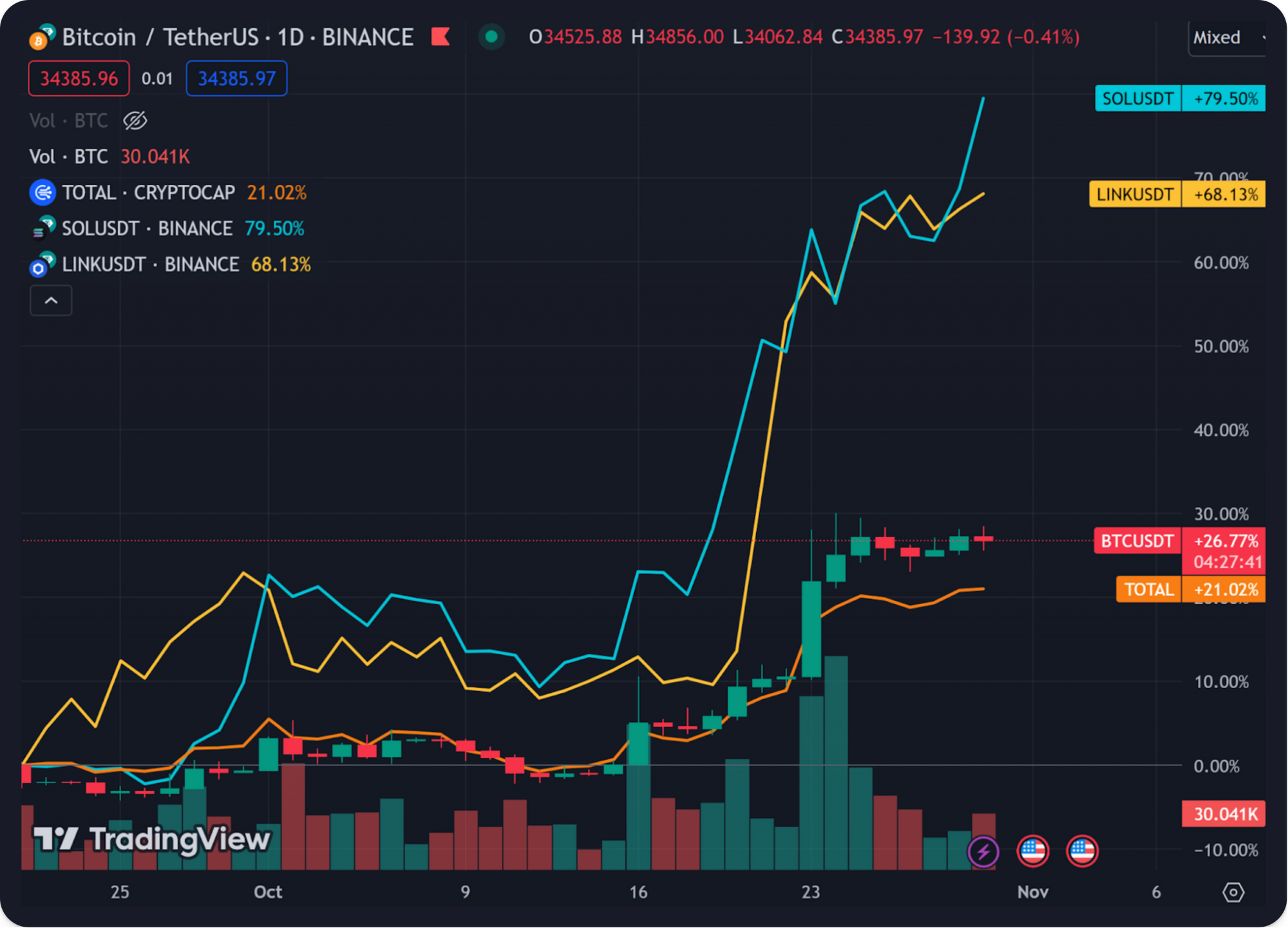Click the red flag icon beside BINANCE
Image resolution: width=1288 pixels, height=928 pixels.
coord(440,37)
